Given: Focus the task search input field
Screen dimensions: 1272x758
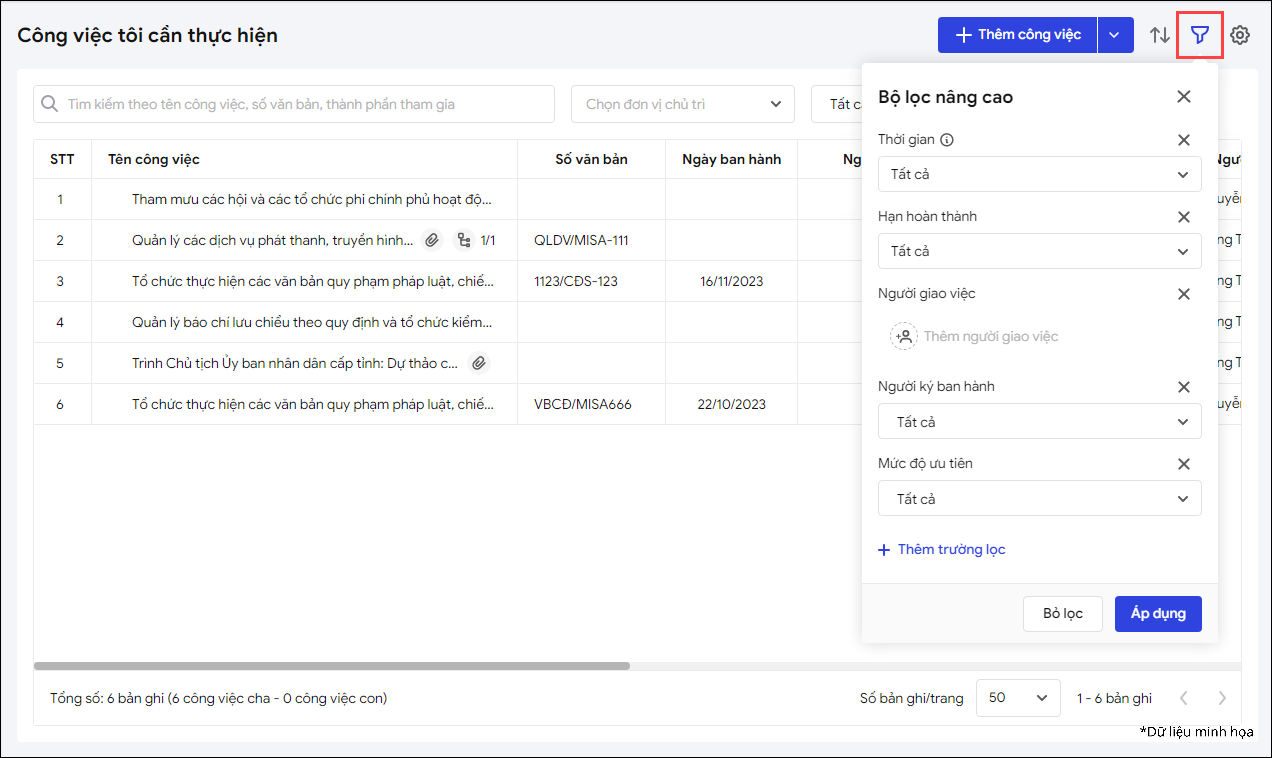Looking at the screenshot, I should click(x=294, y=104).
